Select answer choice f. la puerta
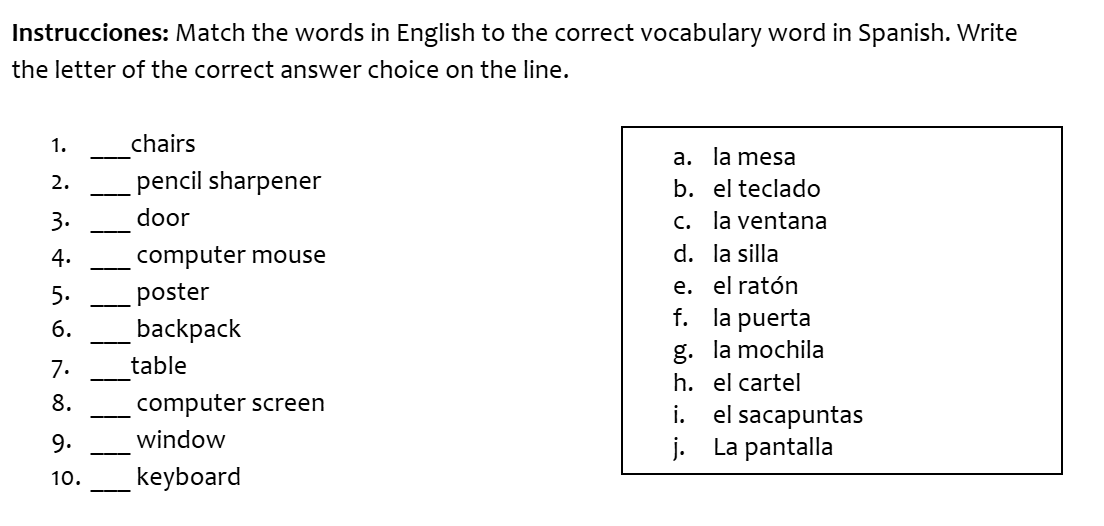 [x=761, y=318]
